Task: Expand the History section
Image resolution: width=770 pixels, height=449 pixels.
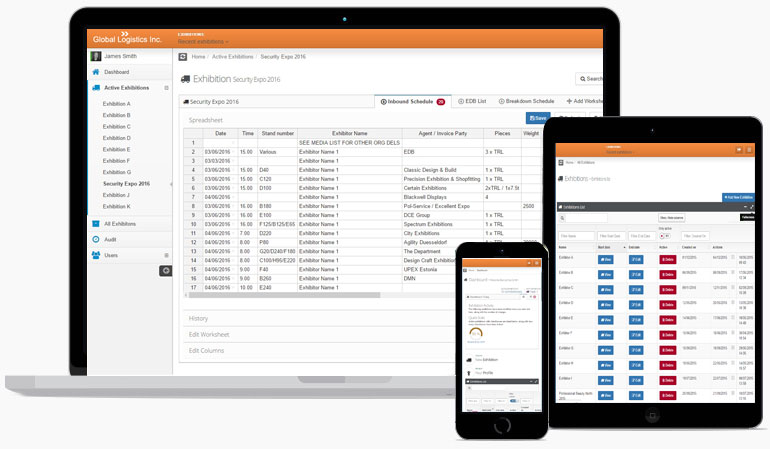Action: tap(198, 318)
